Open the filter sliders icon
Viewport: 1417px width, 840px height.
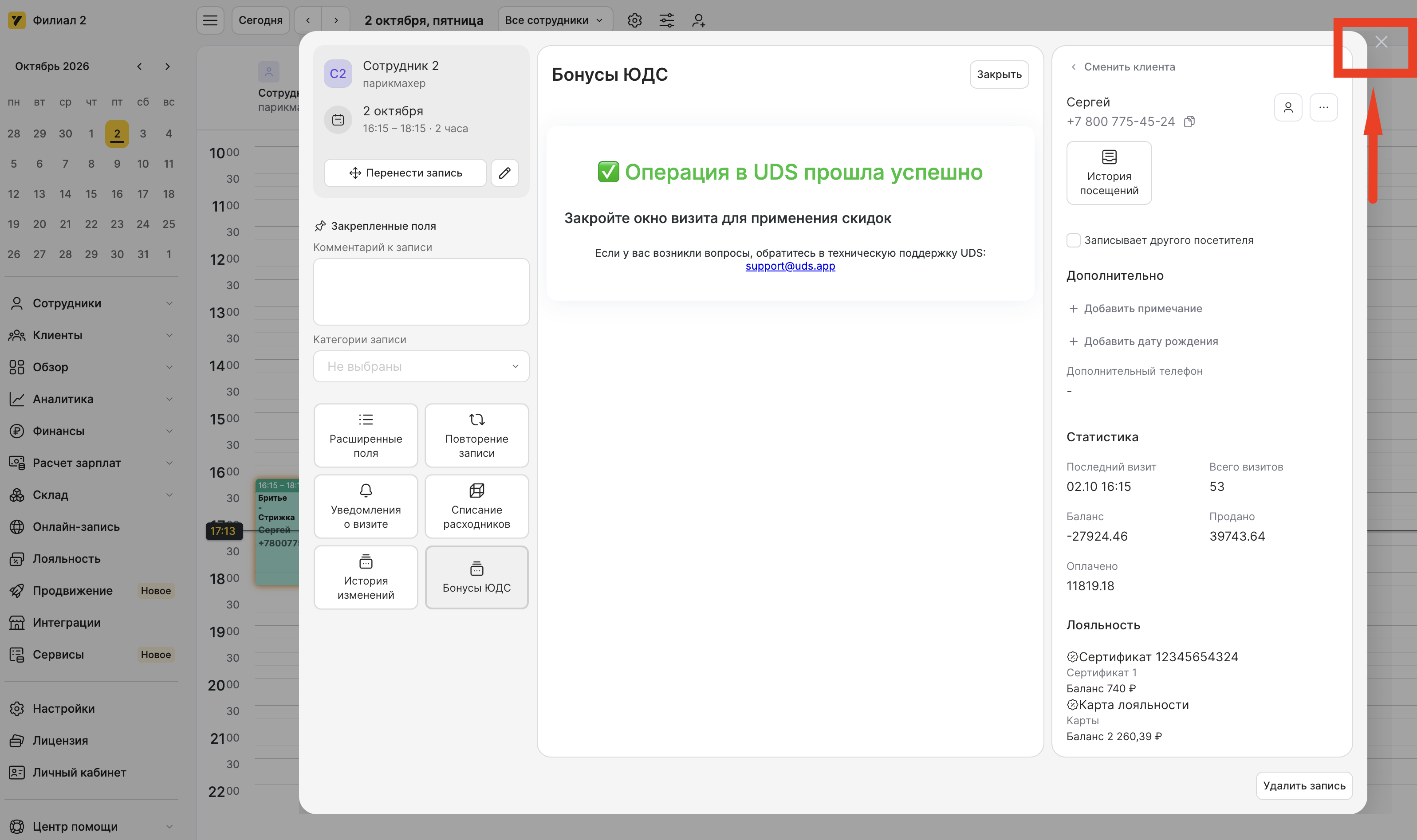coord(666,20)
